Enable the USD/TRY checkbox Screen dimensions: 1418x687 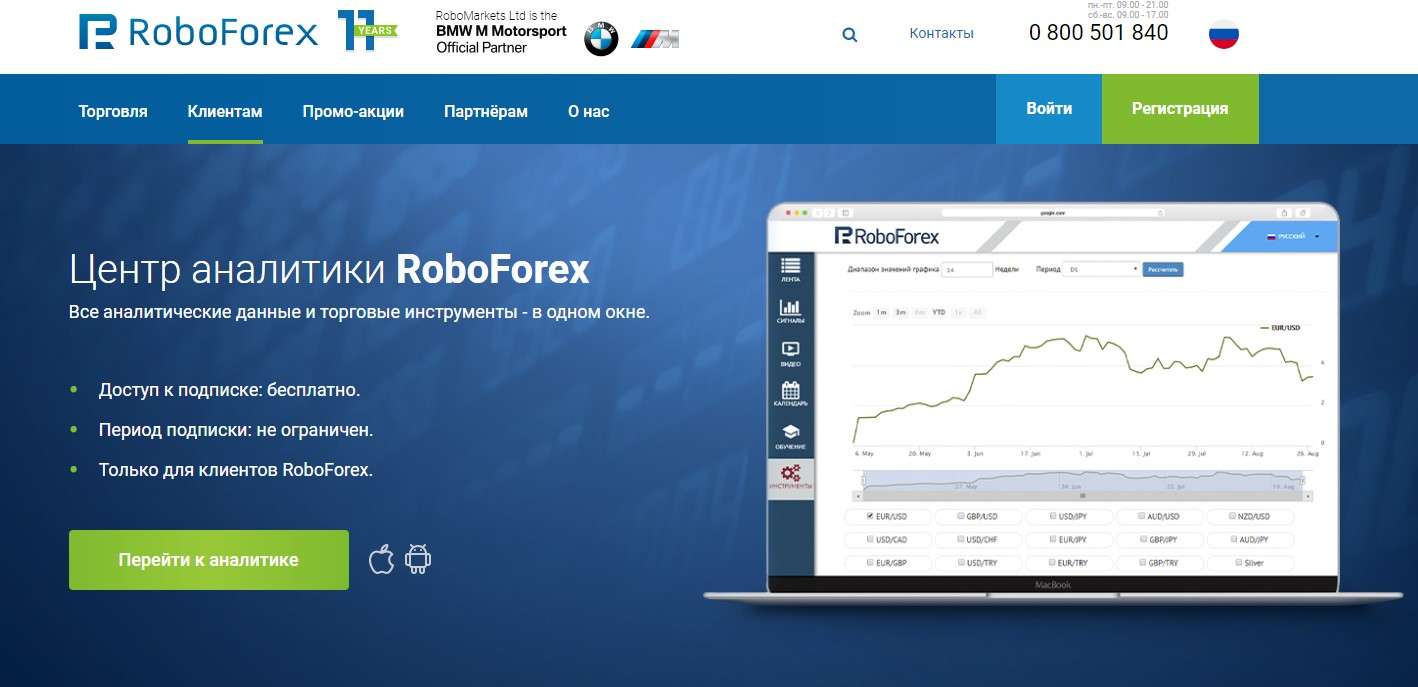pos(961,562)
